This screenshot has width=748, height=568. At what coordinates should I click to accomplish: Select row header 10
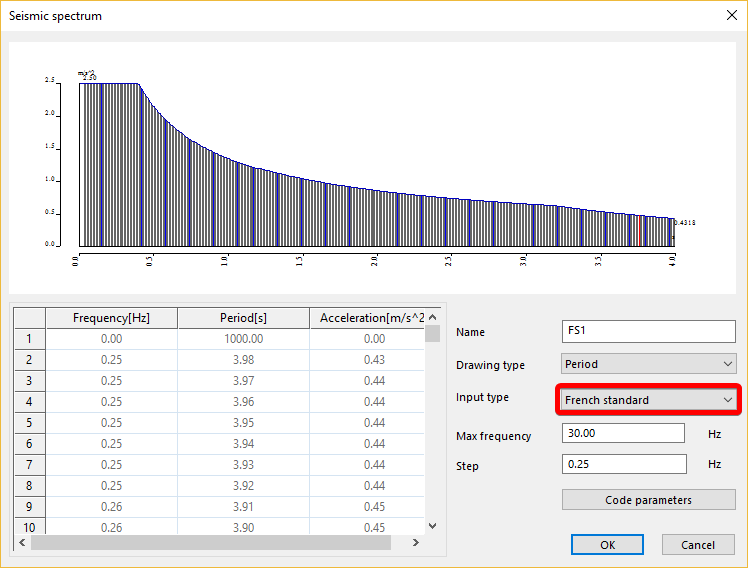coord(30,526)
